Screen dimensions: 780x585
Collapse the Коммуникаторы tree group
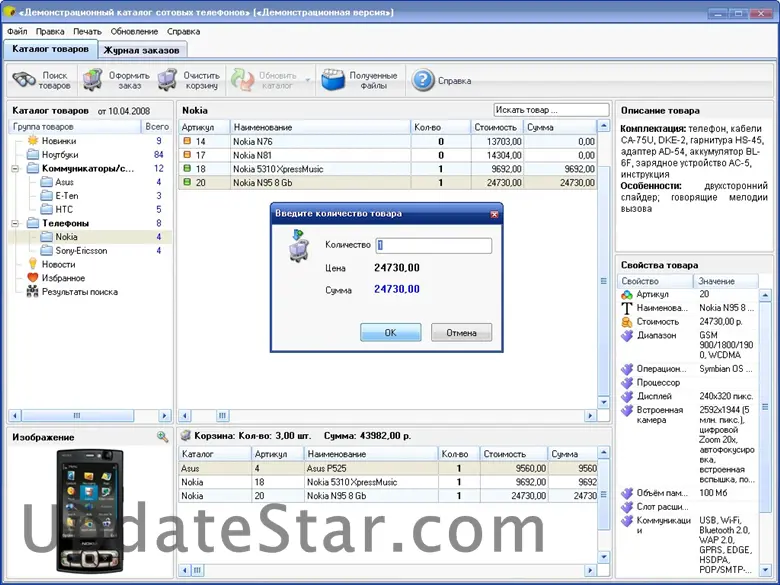(15, 169)
